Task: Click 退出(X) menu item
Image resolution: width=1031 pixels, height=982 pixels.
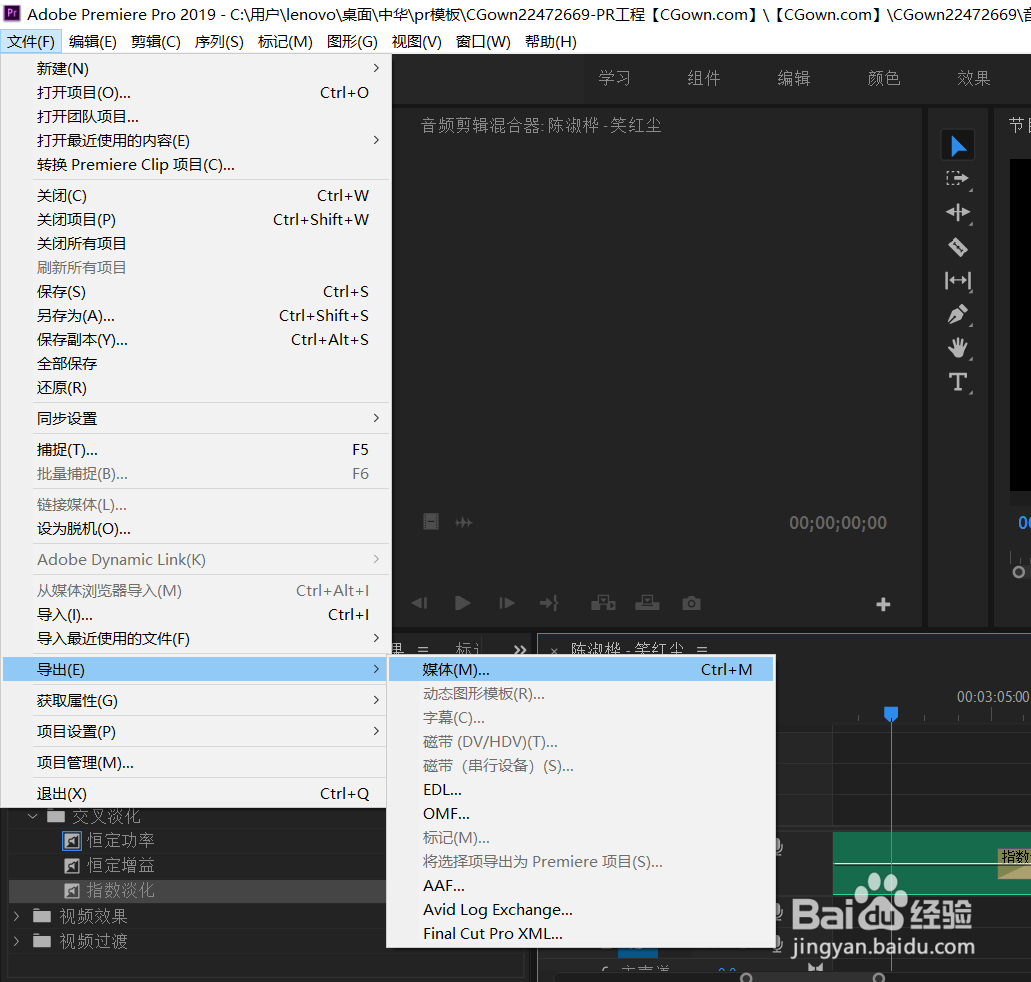Action: click(196, 794)
